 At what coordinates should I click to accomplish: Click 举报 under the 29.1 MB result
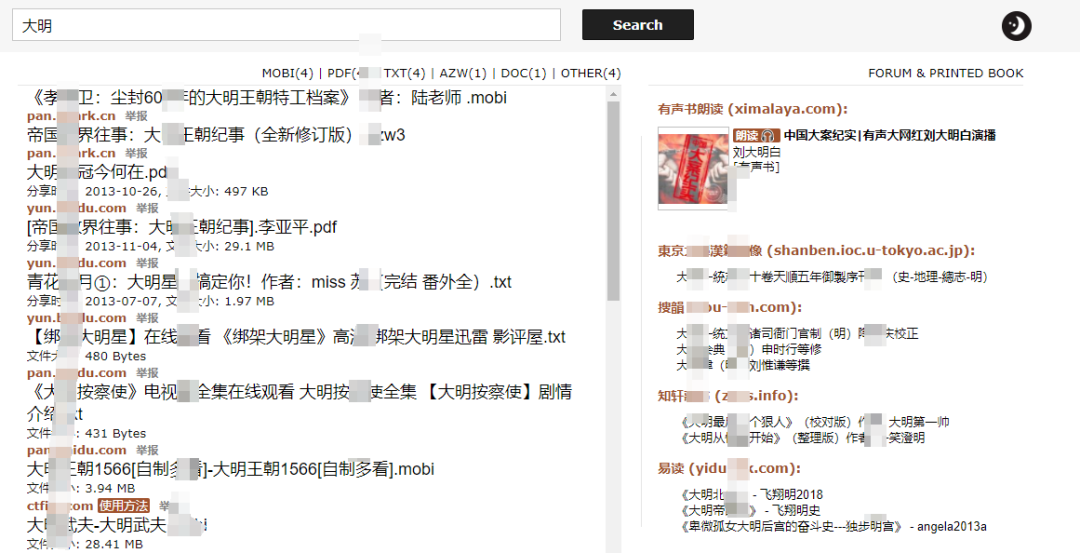147,263
